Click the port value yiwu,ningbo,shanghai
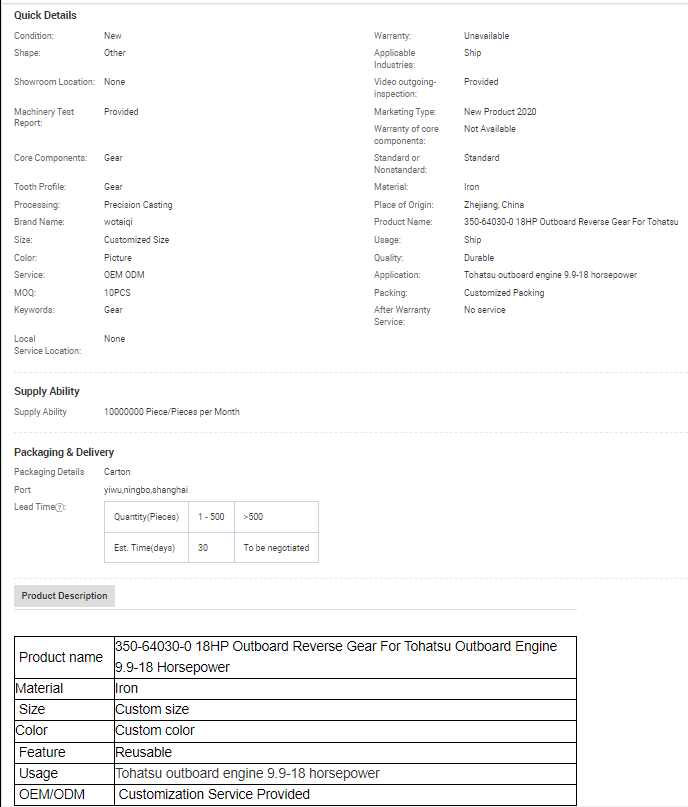Image resolution: width=688 pixels, height=807 pixels. (145, 490)
